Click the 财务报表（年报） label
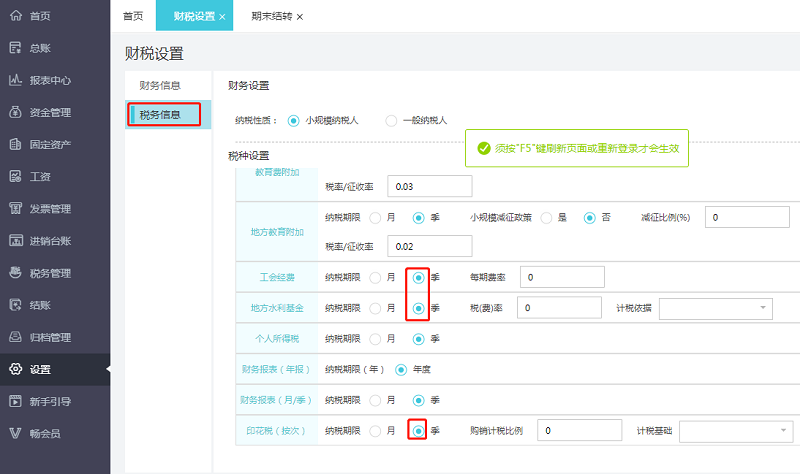This screenshot has height=474, width=800. point(276,369)
